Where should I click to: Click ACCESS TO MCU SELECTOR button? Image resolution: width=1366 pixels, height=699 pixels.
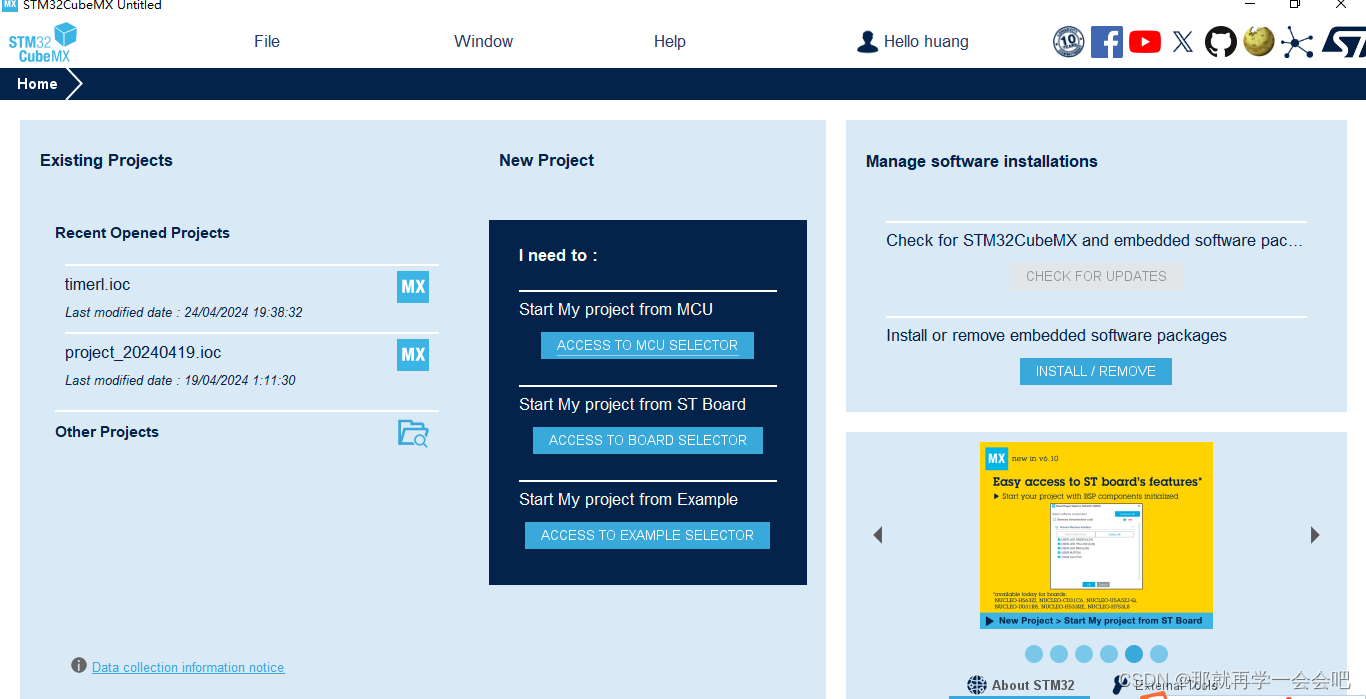click(647, 345)
